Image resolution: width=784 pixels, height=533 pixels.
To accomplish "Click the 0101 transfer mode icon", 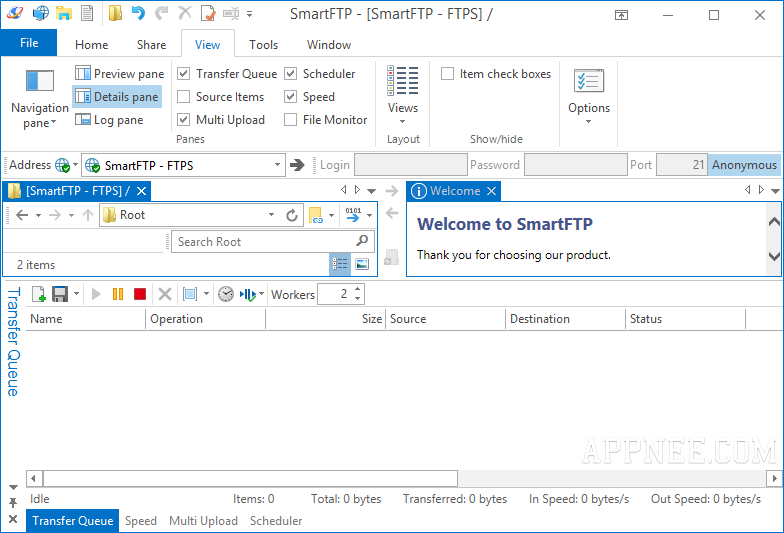I will [x=353, y=214].
